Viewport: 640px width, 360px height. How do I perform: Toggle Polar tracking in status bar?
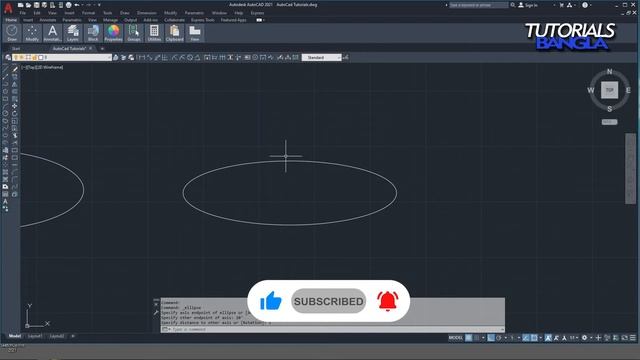pos(499,338)
